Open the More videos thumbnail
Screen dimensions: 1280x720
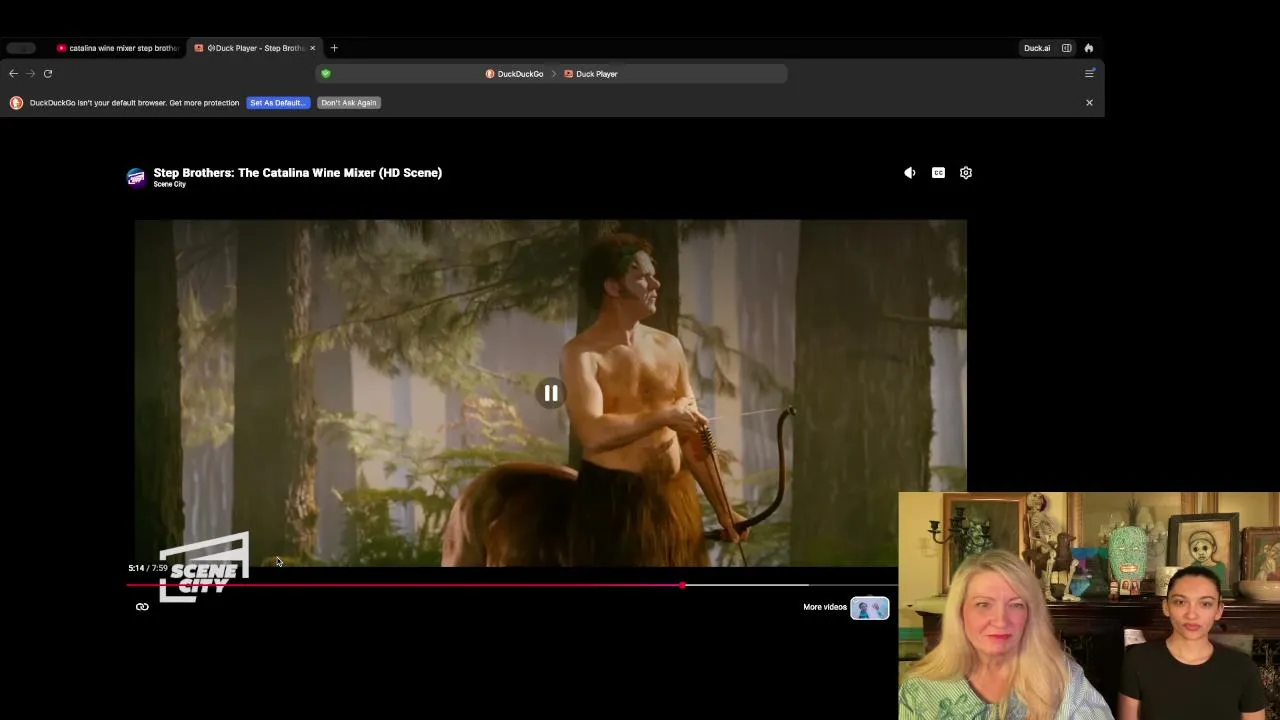coord(869,607)
